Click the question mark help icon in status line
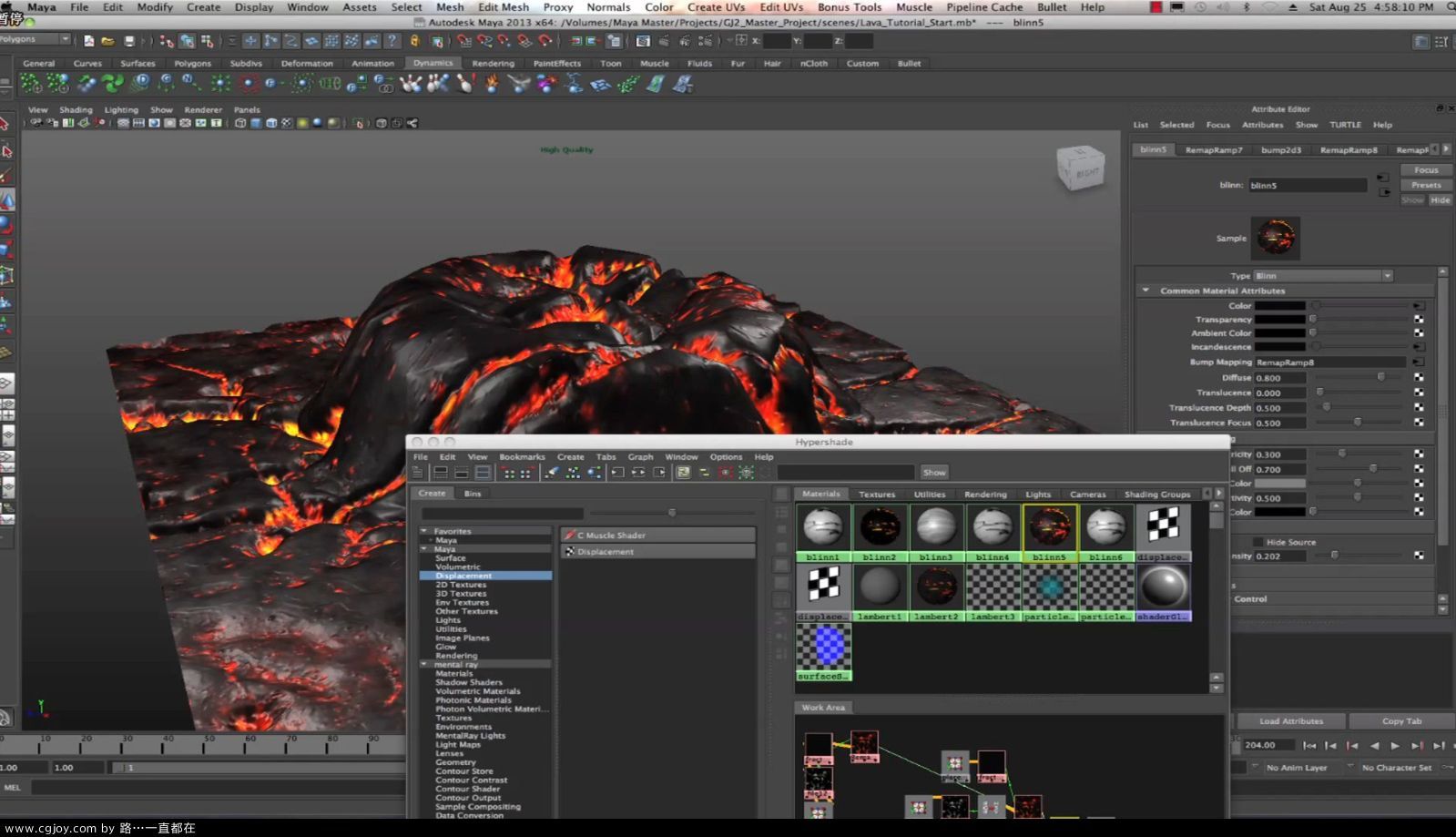Viewport: 1456px width, 837px height. 392,41
